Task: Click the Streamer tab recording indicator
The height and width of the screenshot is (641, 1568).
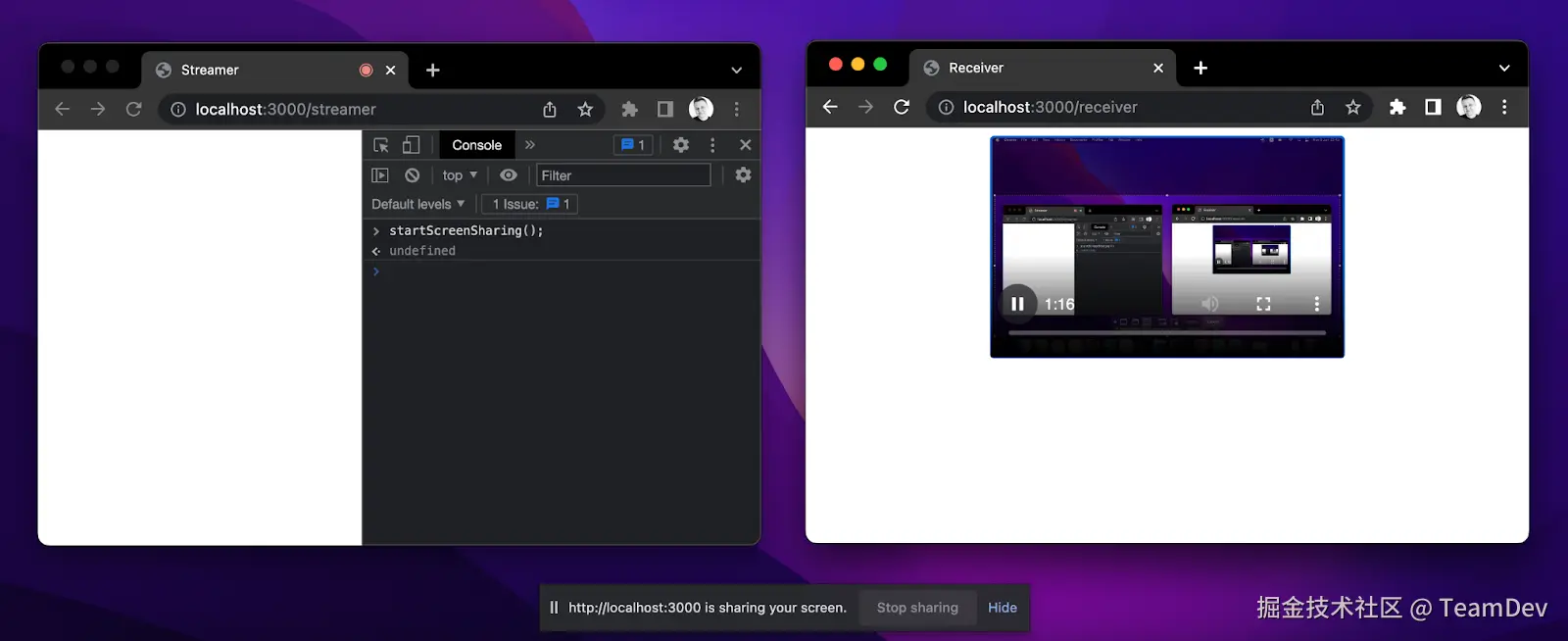Action: 366,70
